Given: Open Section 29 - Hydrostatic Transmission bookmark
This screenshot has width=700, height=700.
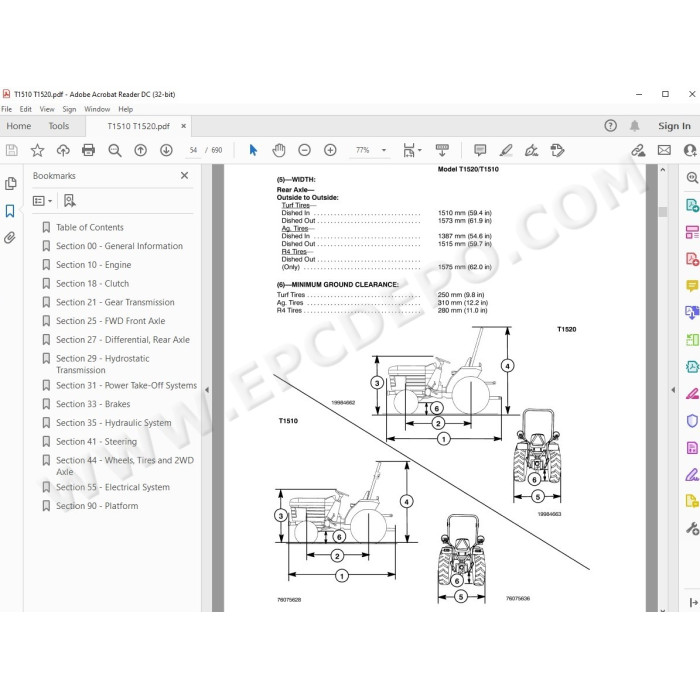Looking at the screenshot, I should [x=103, y=364].
